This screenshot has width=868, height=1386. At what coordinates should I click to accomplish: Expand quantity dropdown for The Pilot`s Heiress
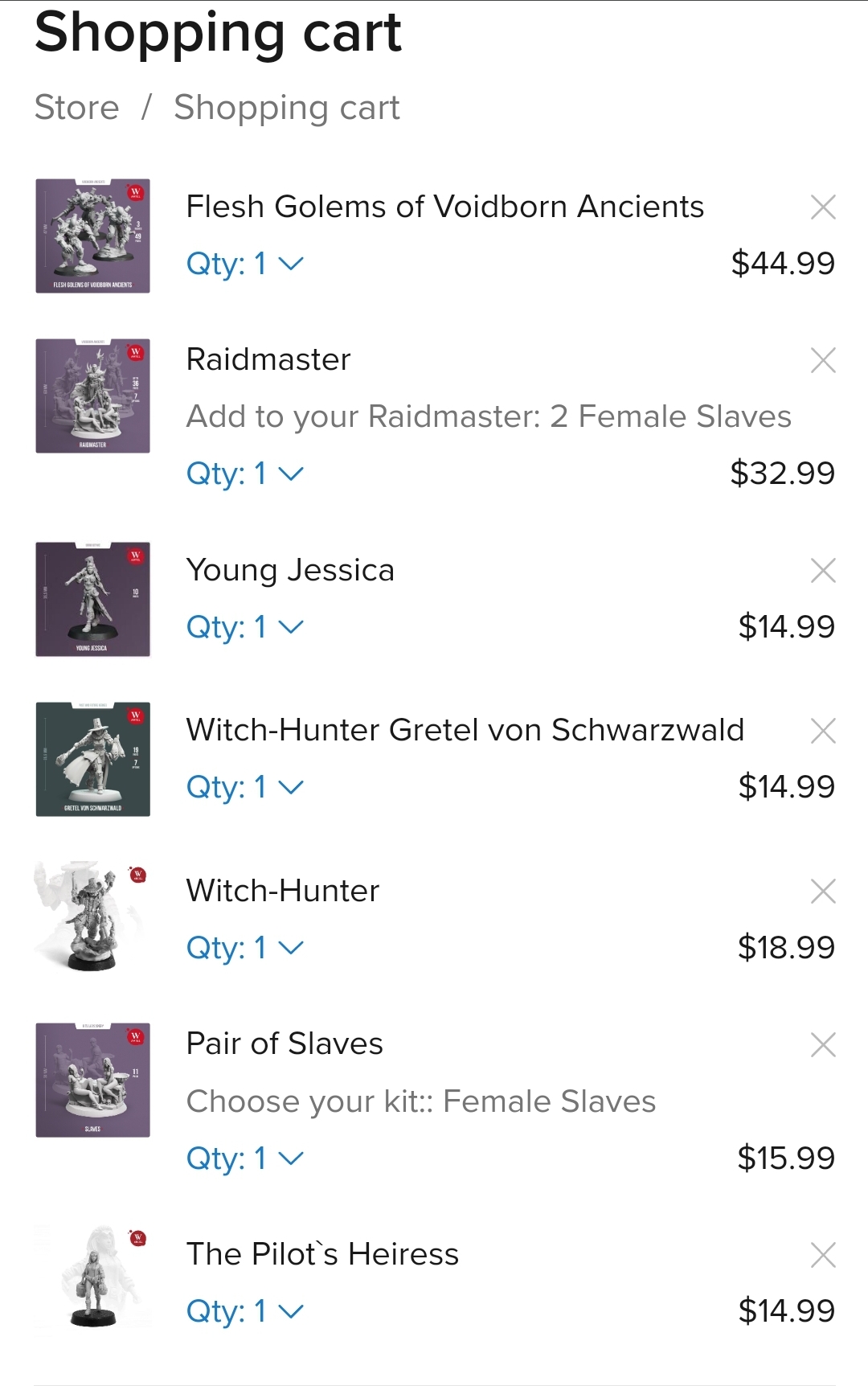[245, 1311]
